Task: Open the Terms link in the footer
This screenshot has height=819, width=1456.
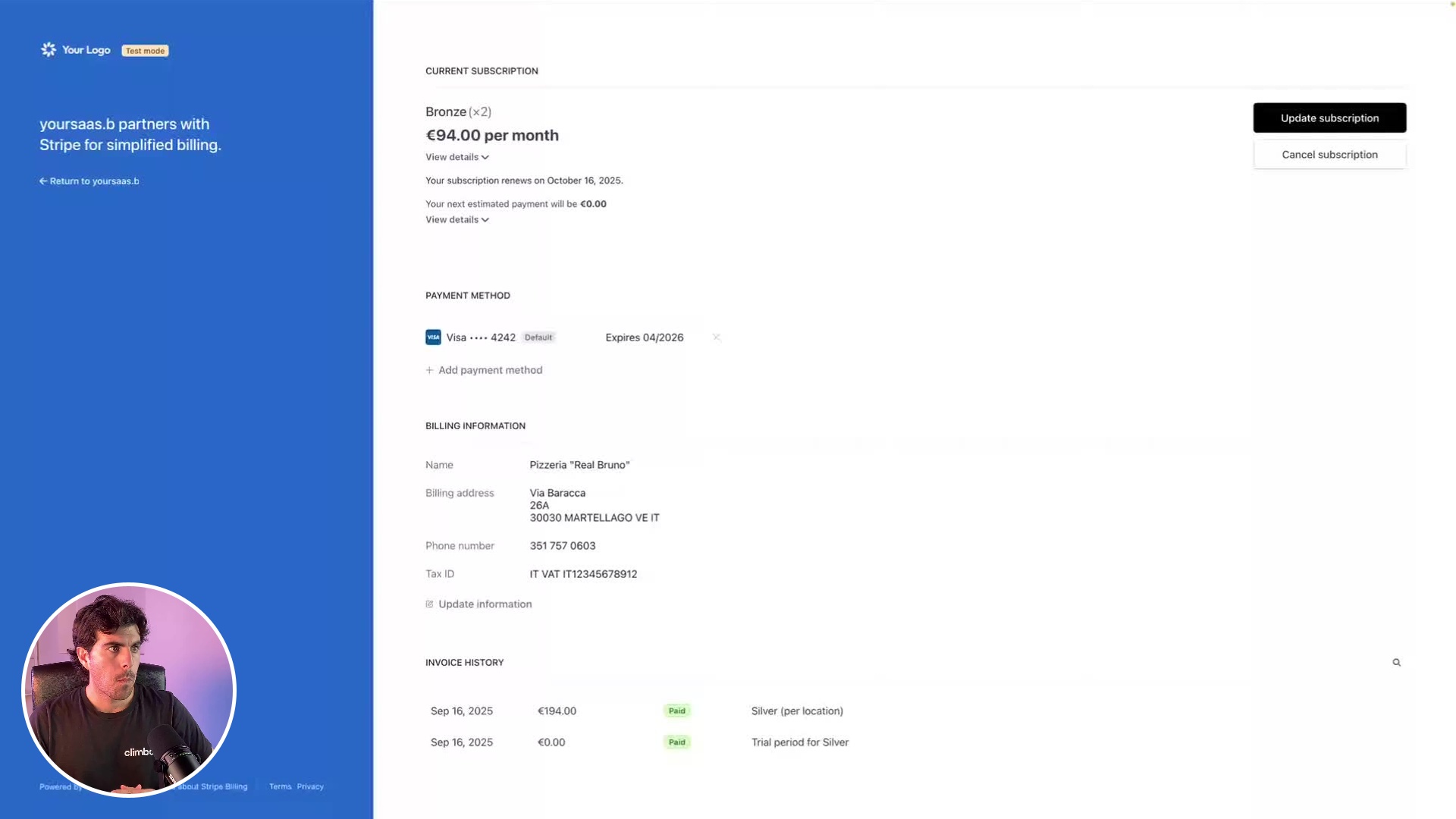Action: point(280,786)
